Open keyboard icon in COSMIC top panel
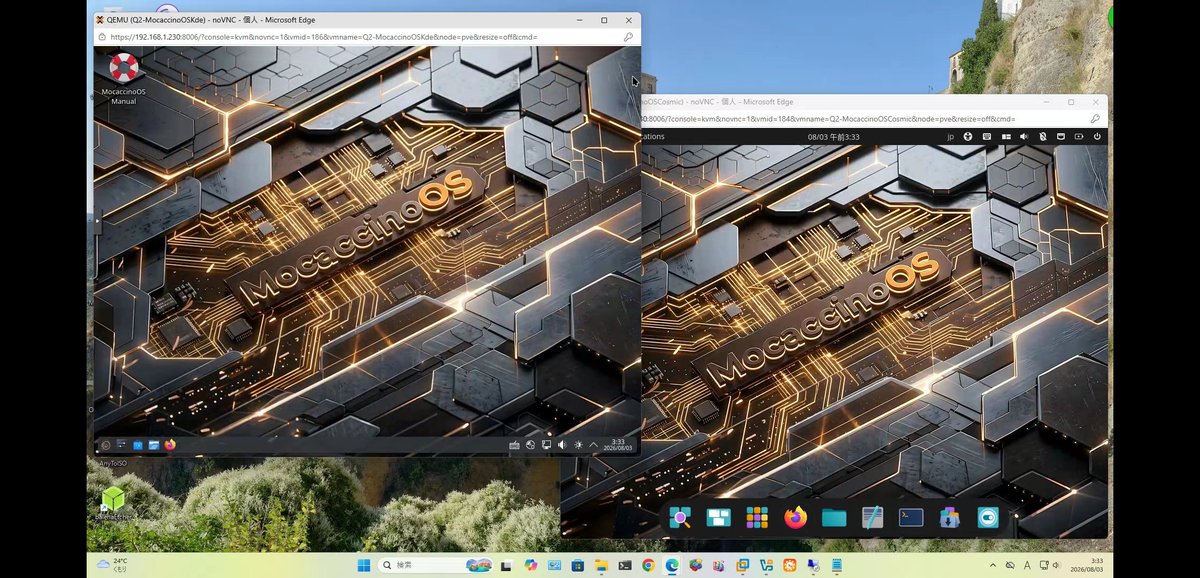Viewport: 1200px width, 578px height. (986, 136)
